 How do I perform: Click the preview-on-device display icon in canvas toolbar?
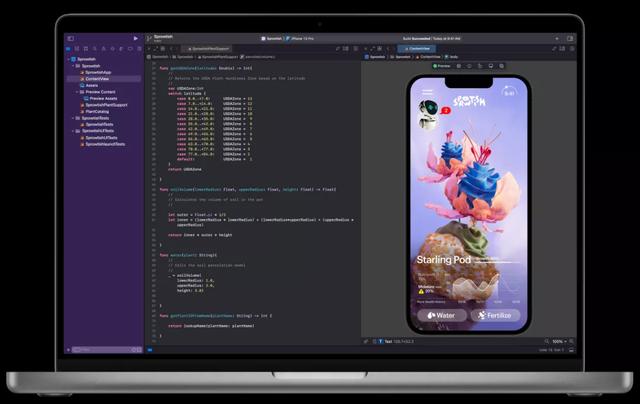[491, 66]
